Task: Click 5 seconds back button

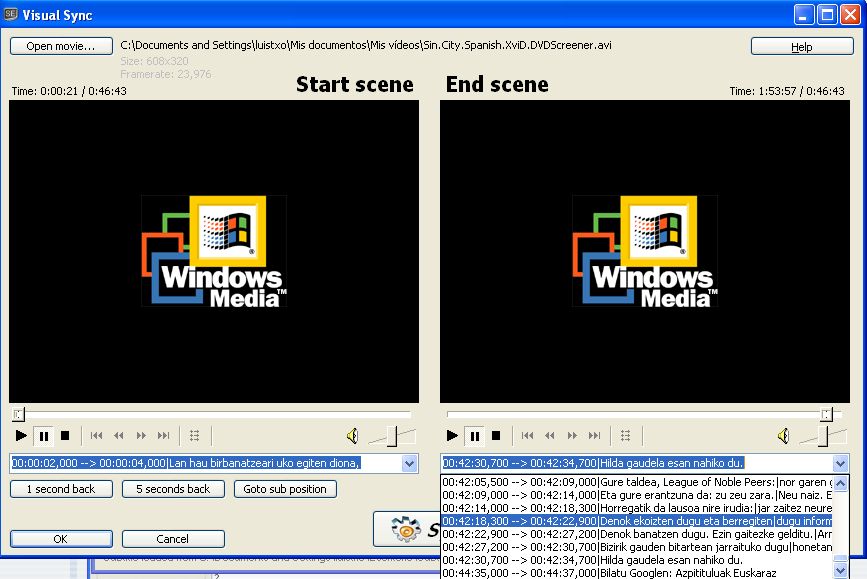Action: point(173,489)
